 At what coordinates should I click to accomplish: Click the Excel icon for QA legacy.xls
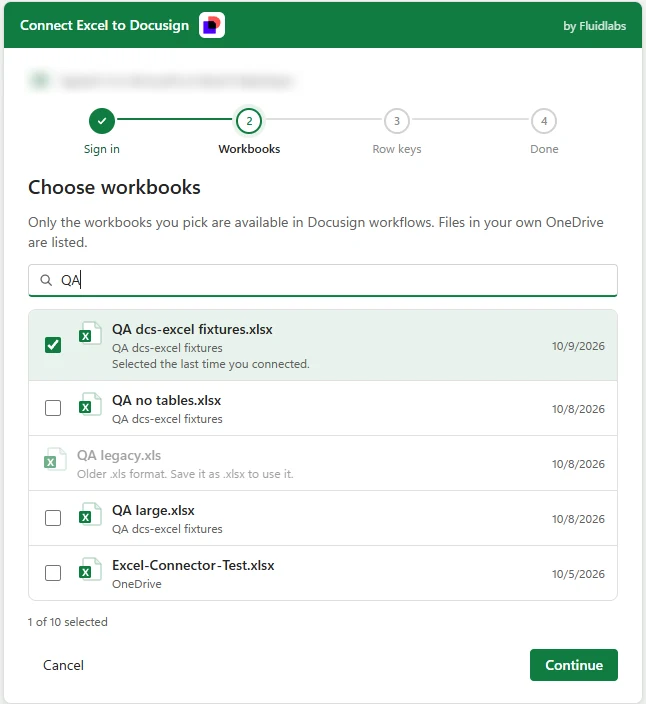click(x=55, y=459)
